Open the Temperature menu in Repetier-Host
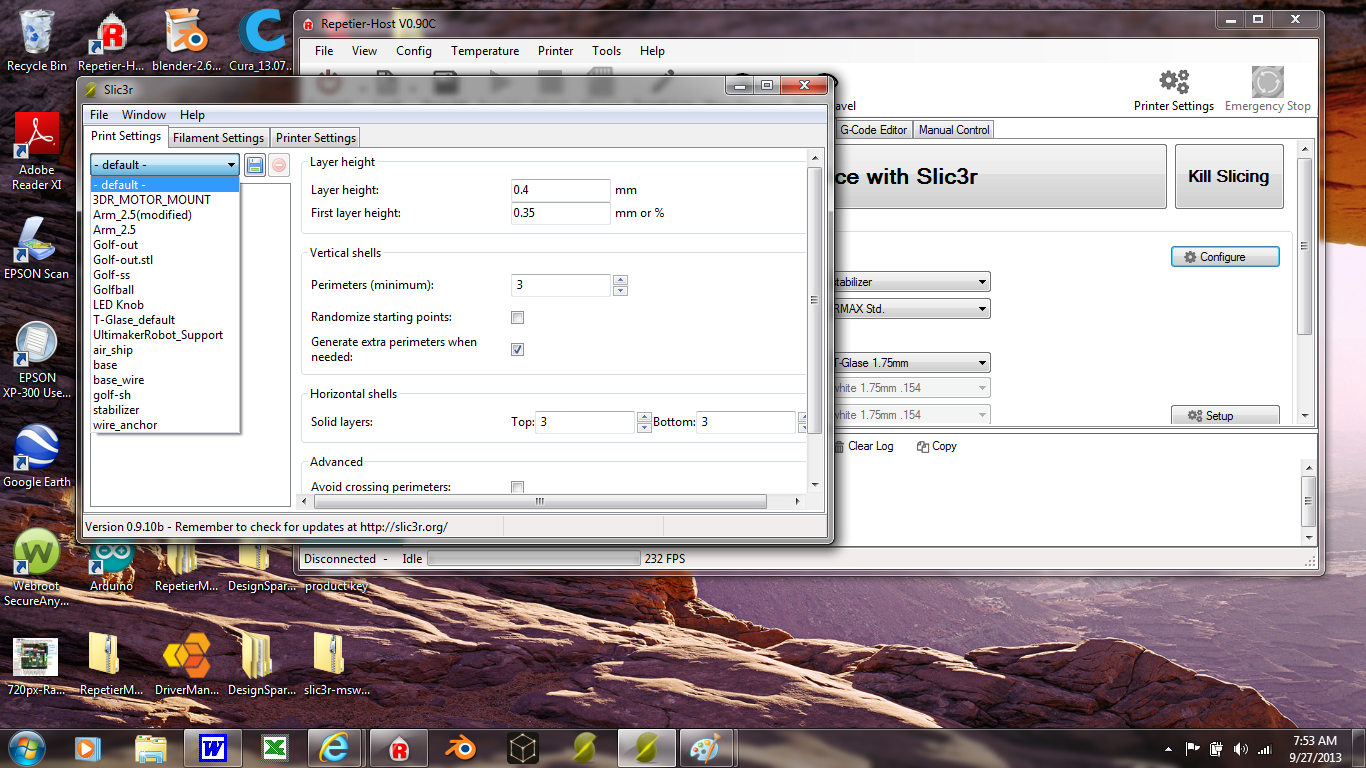This screenshot has height=768, width=1366. pyautogui.click(x=485, y=51)
